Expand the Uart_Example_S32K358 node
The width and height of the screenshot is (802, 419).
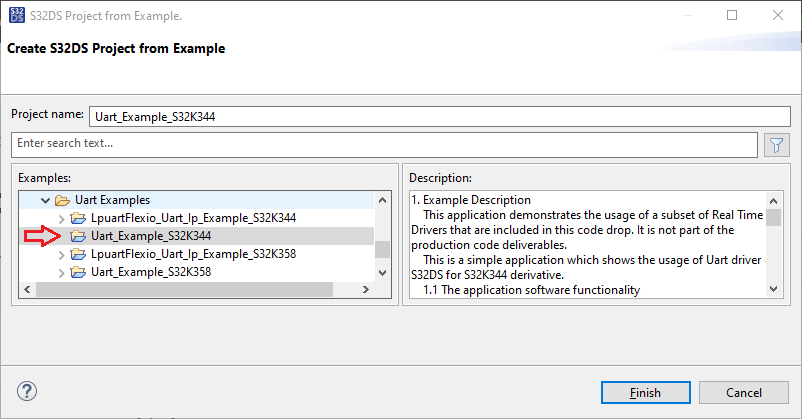click(62, 272)
